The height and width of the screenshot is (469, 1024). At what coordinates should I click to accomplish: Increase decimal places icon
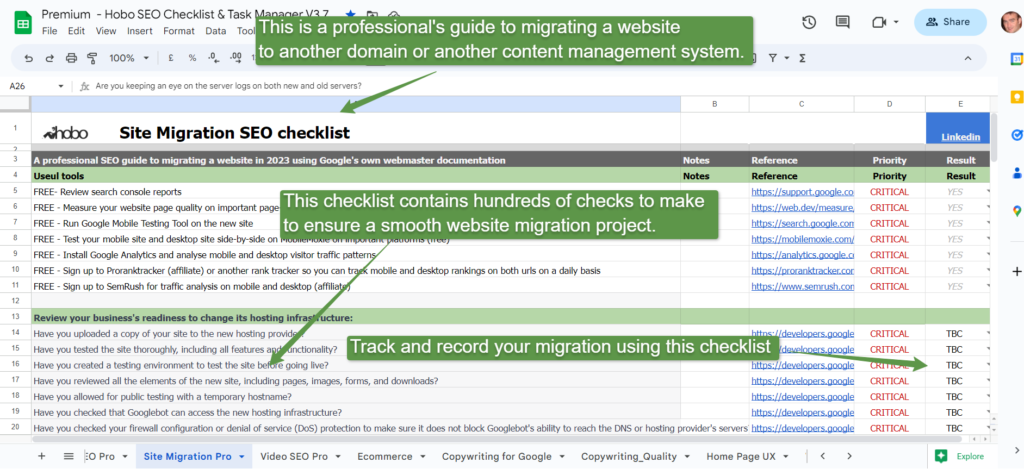point(234,58)
